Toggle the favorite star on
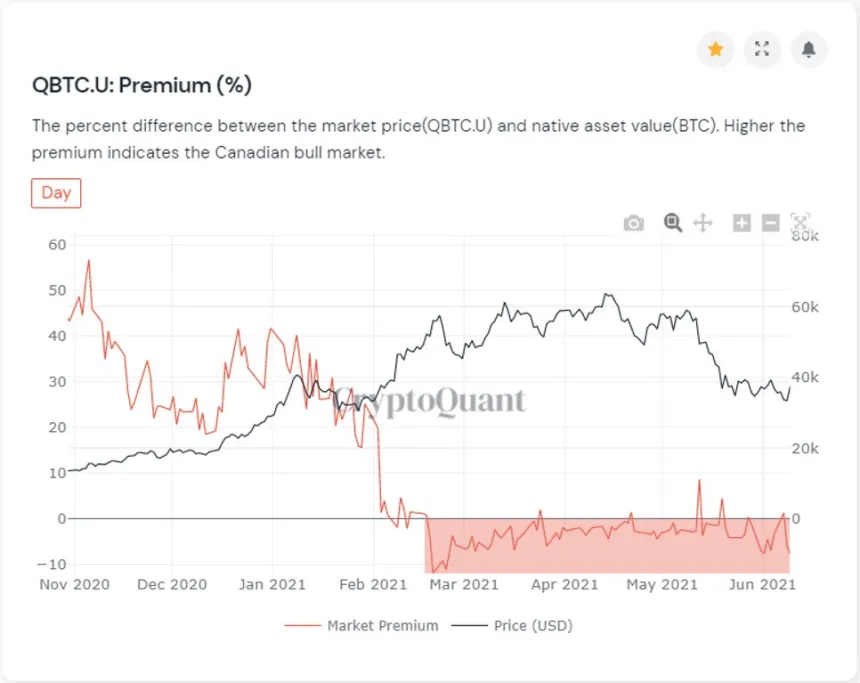 [715, 49]
